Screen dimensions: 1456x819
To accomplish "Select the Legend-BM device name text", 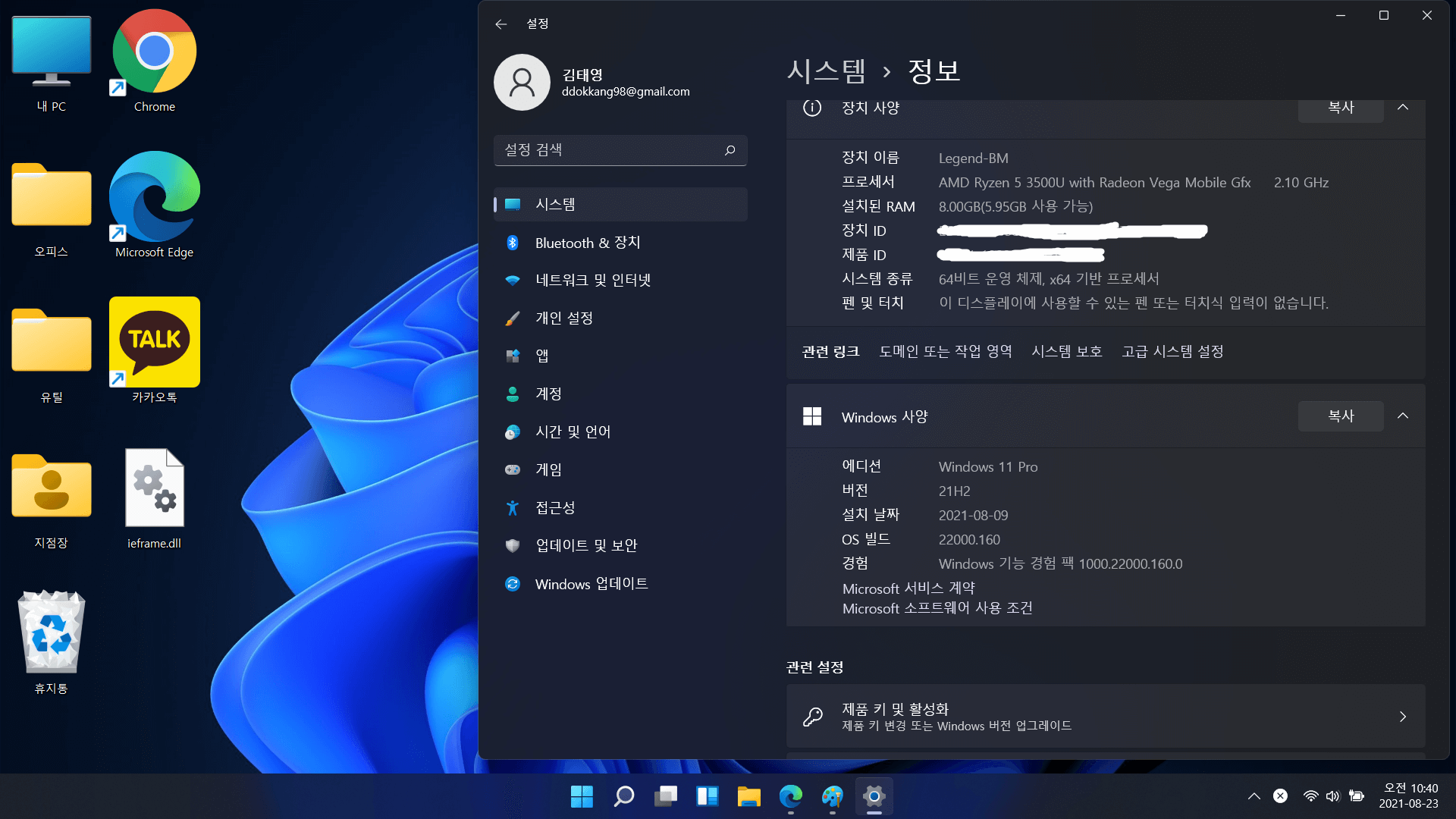I will point(974,158).
